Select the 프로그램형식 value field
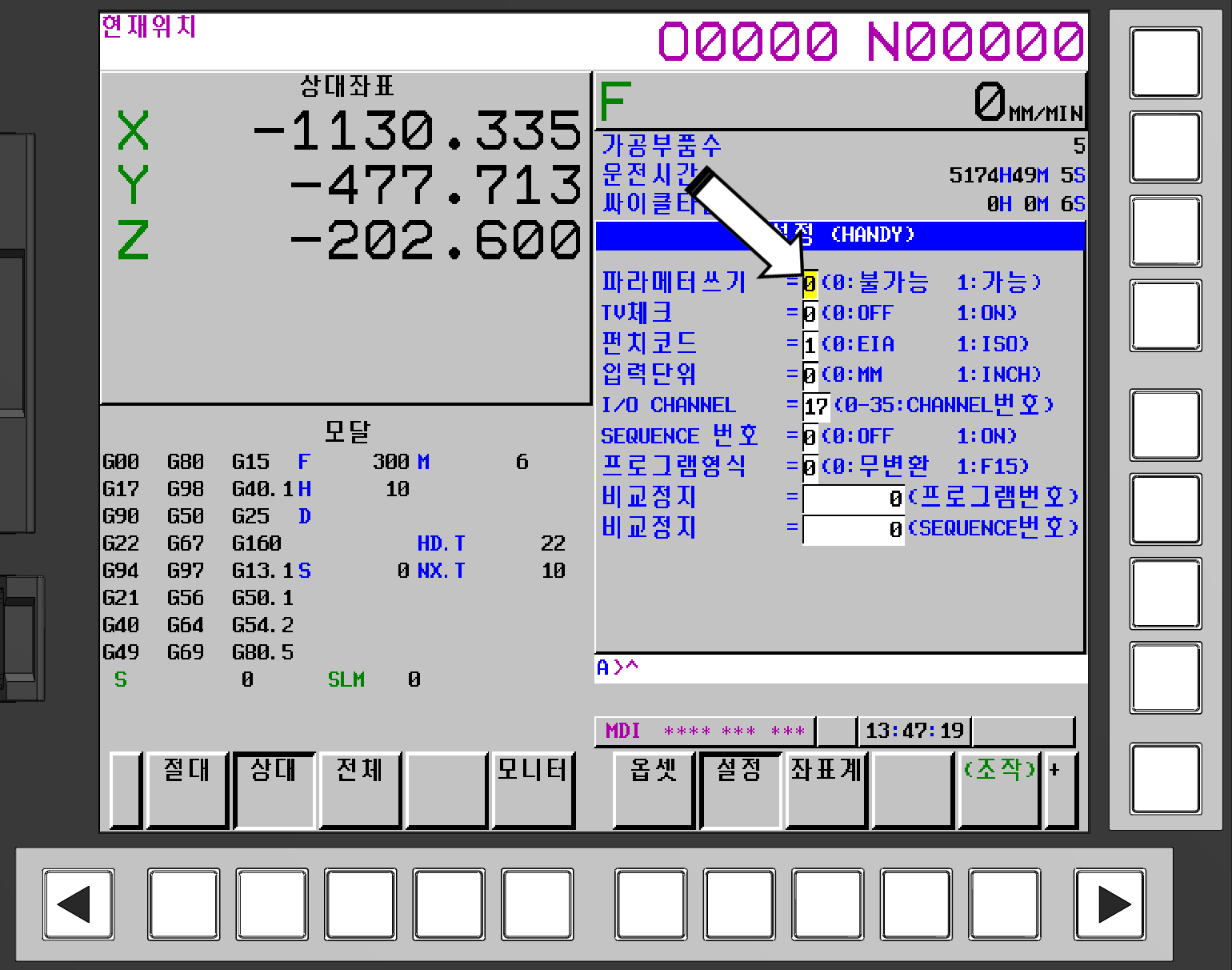Viewport: 1232px width, 970px height. tap(810, 467)
